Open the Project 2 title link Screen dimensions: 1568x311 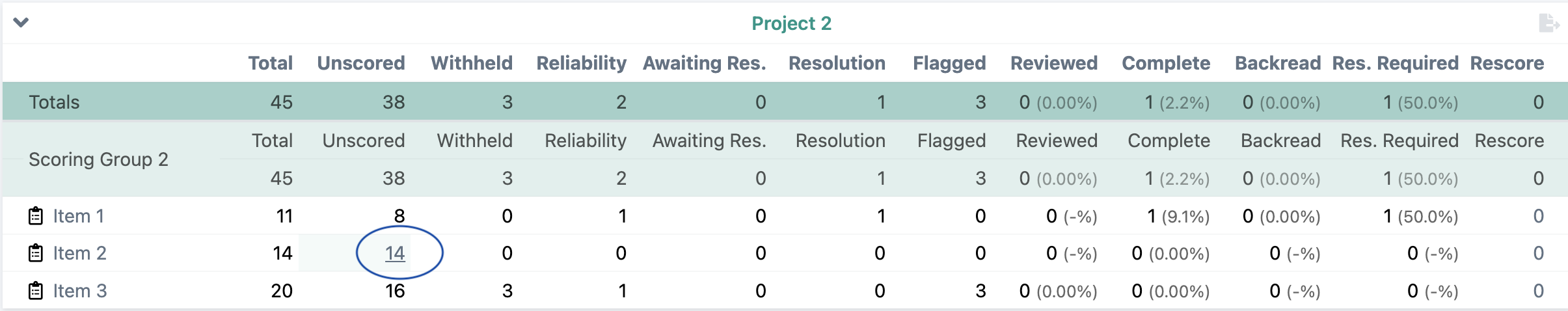coord(791,23)
